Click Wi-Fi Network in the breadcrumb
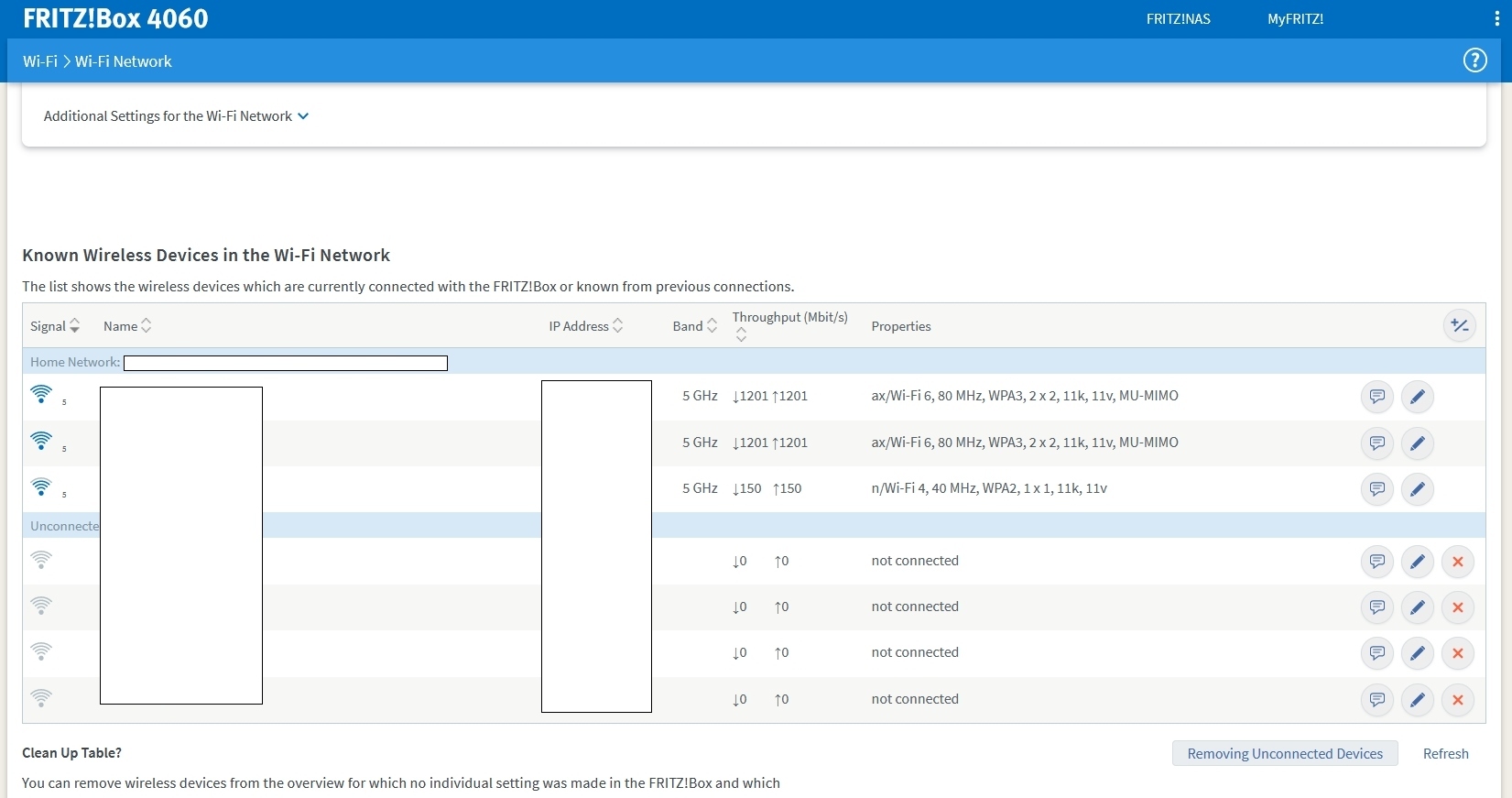This screenshot has height=798, width=1512. click(x=124, y=61)
